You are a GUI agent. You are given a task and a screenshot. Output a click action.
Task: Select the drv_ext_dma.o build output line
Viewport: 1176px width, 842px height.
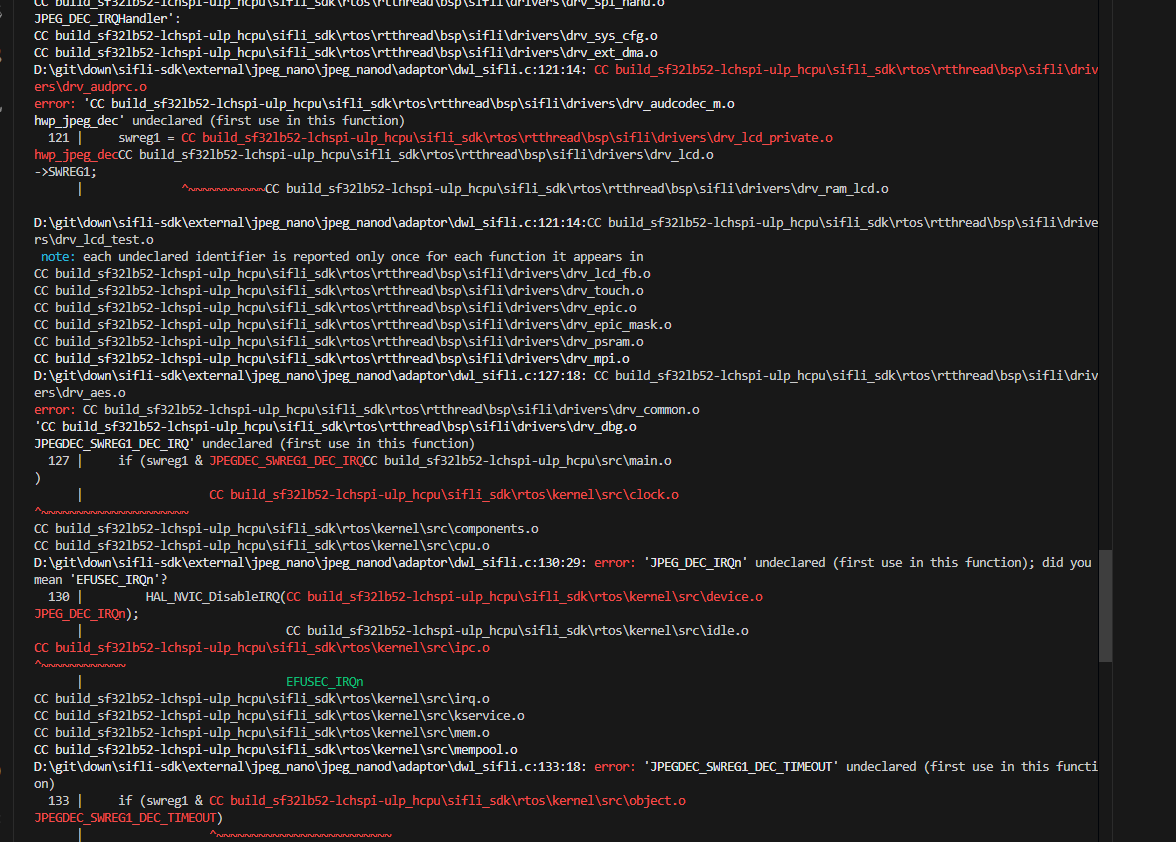[345, 53]
